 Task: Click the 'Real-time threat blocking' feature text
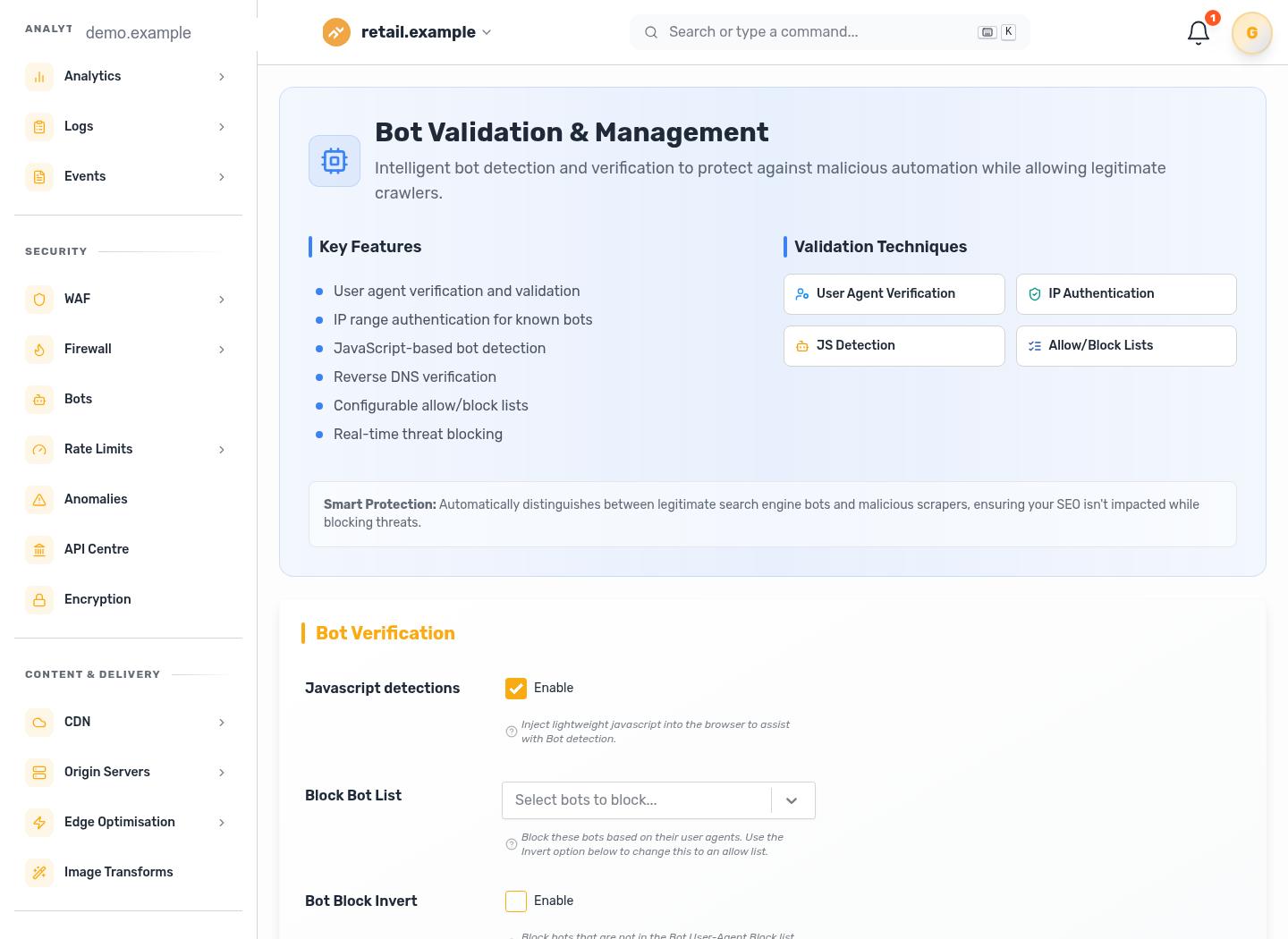pos(418,435)
